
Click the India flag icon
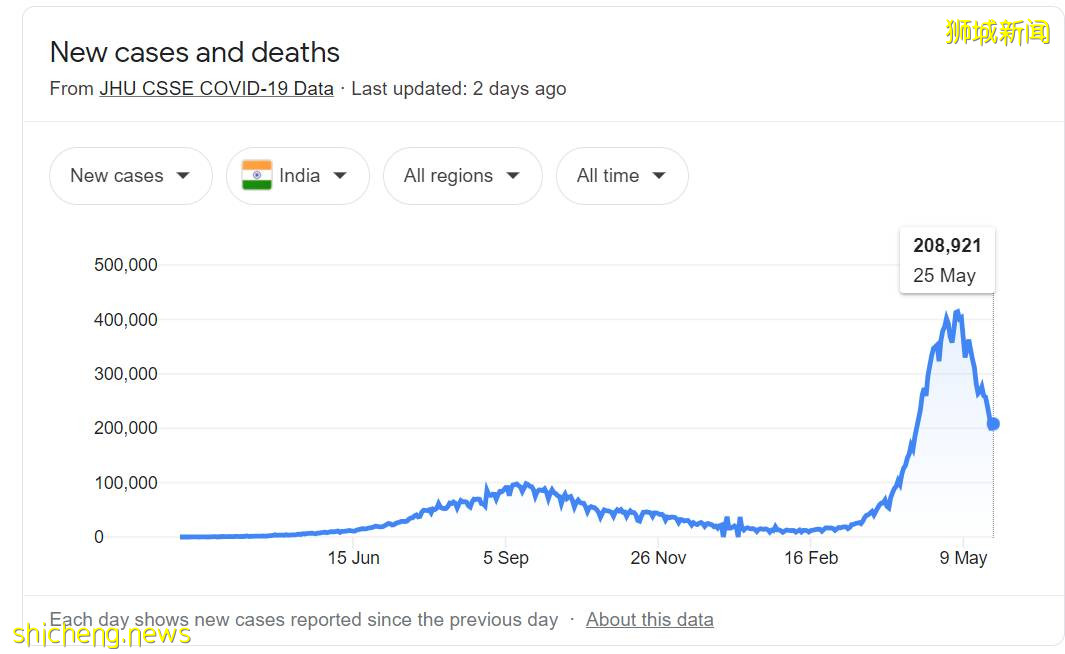257,176
